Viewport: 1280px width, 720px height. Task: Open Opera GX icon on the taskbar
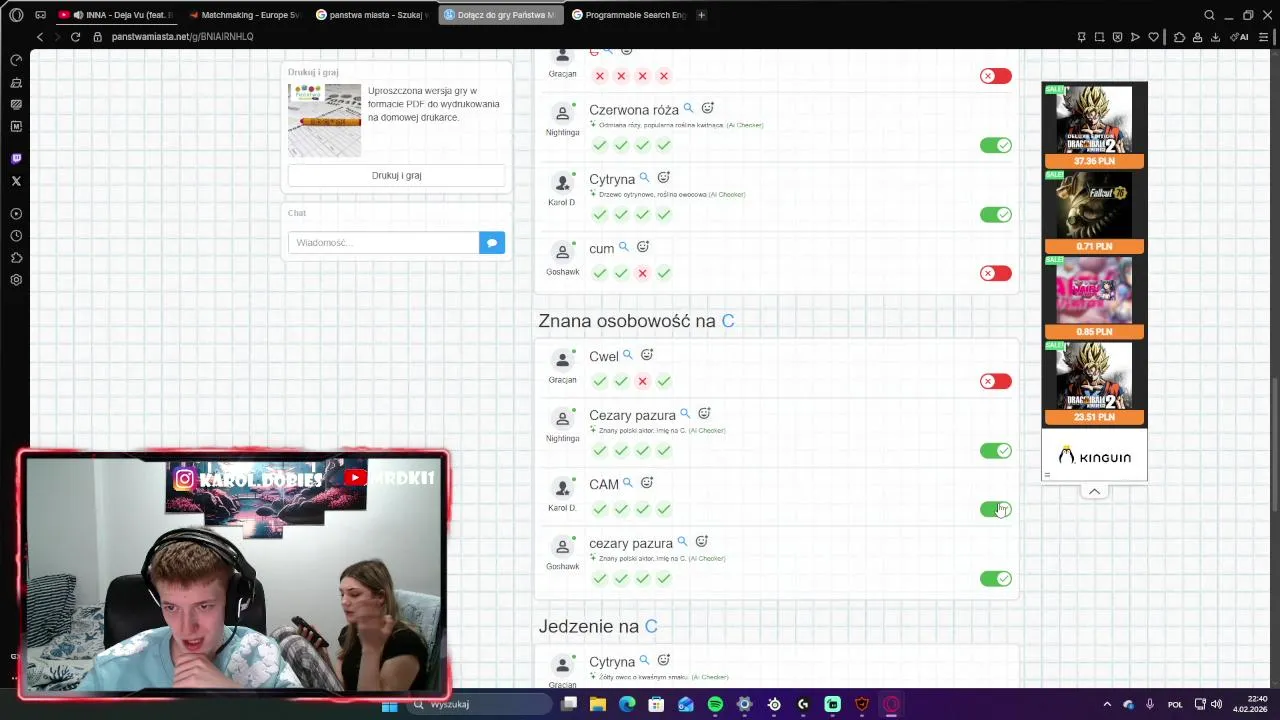point(891,705)
